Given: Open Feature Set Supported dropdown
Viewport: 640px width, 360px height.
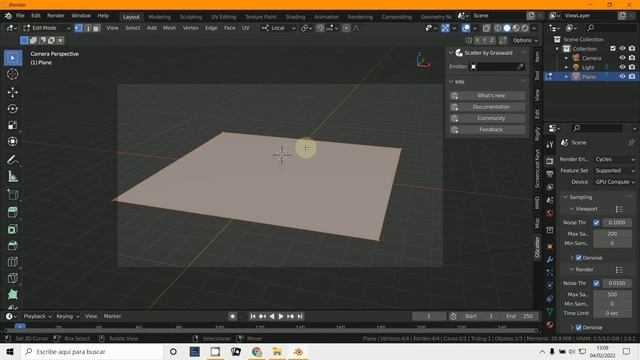Looking at the screenshot, I should coord(615,171).
